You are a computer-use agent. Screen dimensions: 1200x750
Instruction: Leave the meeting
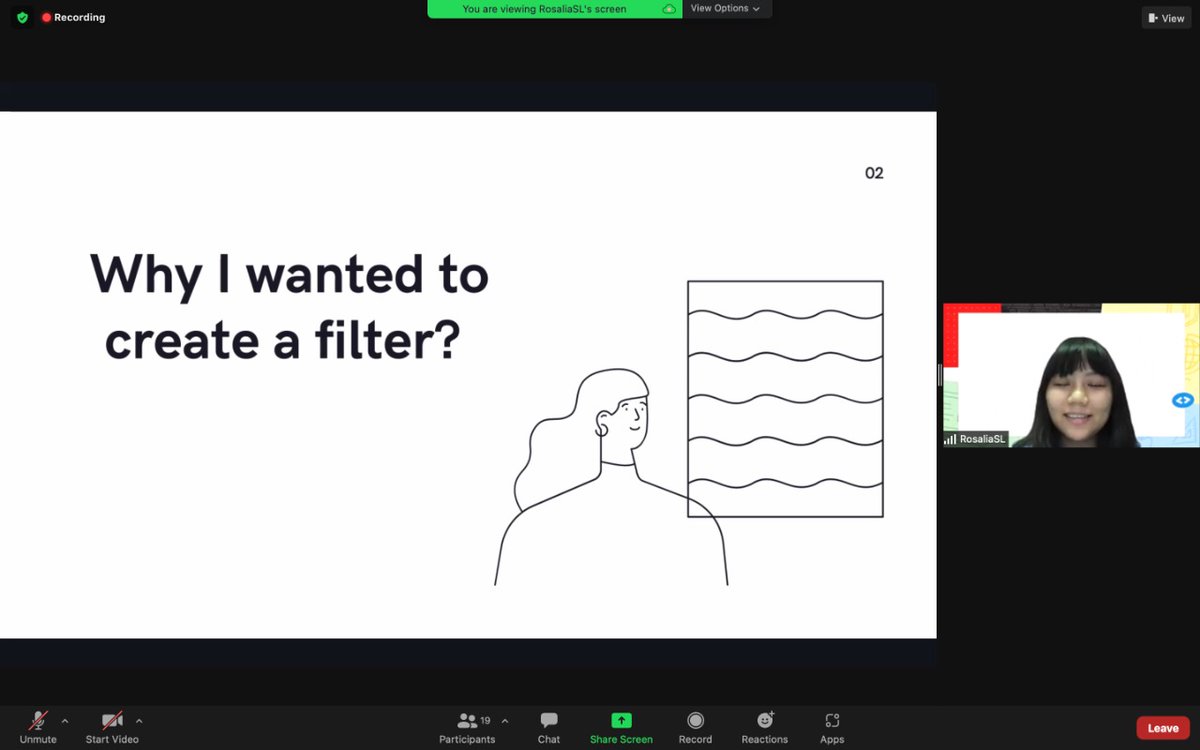point(1163,728)
